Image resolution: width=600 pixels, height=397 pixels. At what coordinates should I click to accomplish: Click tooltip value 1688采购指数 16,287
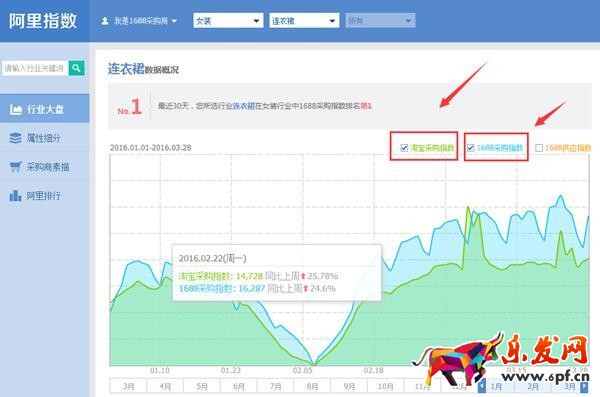[222, 288]
